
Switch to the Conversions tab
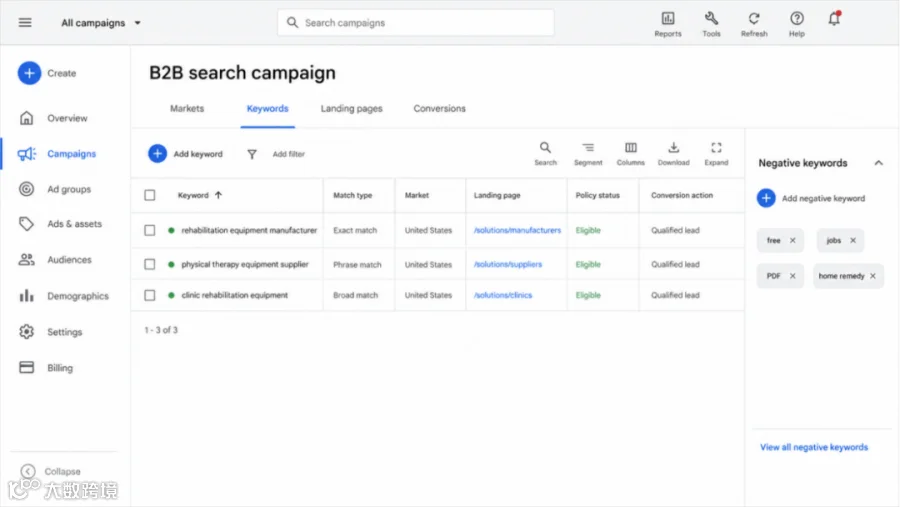tap(439, 109)
